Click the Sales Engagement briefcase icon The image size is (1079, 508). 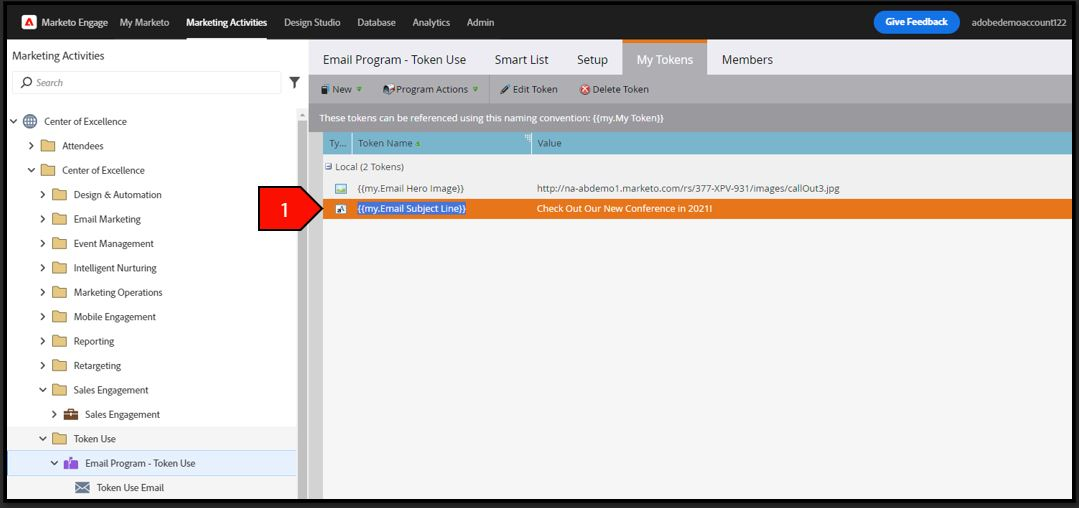(x=71, y=414)
